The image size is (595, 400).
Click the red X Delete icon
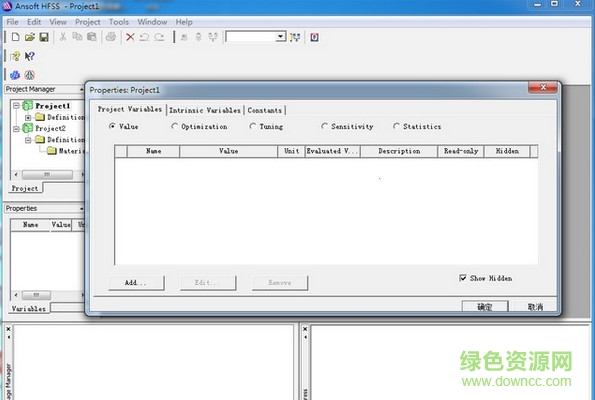pos(130,37)
